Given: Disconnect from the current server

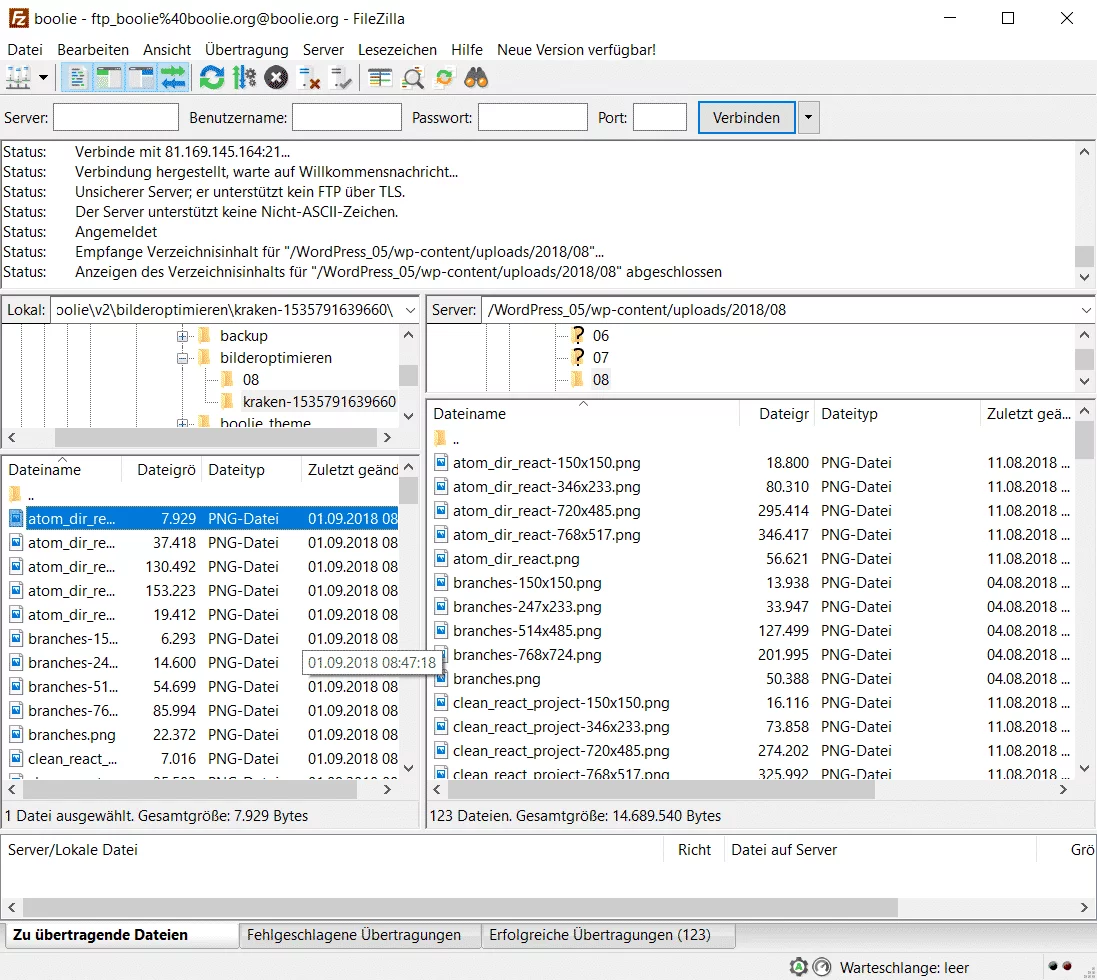Looking at the screenshot, I should click(309, 78).
